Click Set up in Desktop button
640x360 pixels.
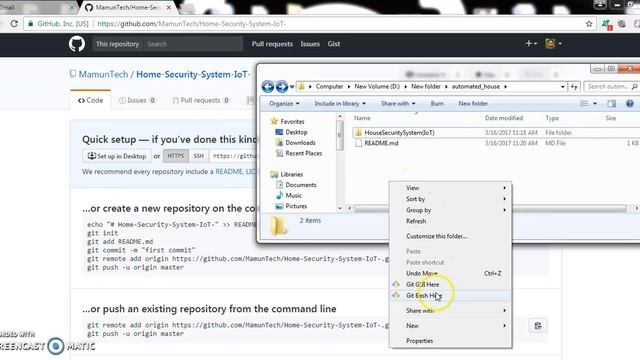point(117,156)
